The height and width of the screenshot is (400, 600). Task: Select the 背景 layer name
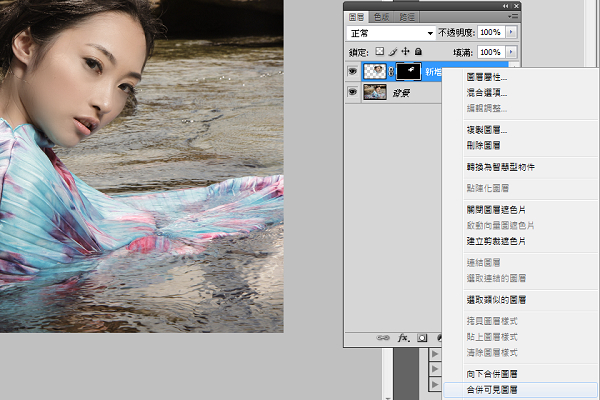point(401,93)
